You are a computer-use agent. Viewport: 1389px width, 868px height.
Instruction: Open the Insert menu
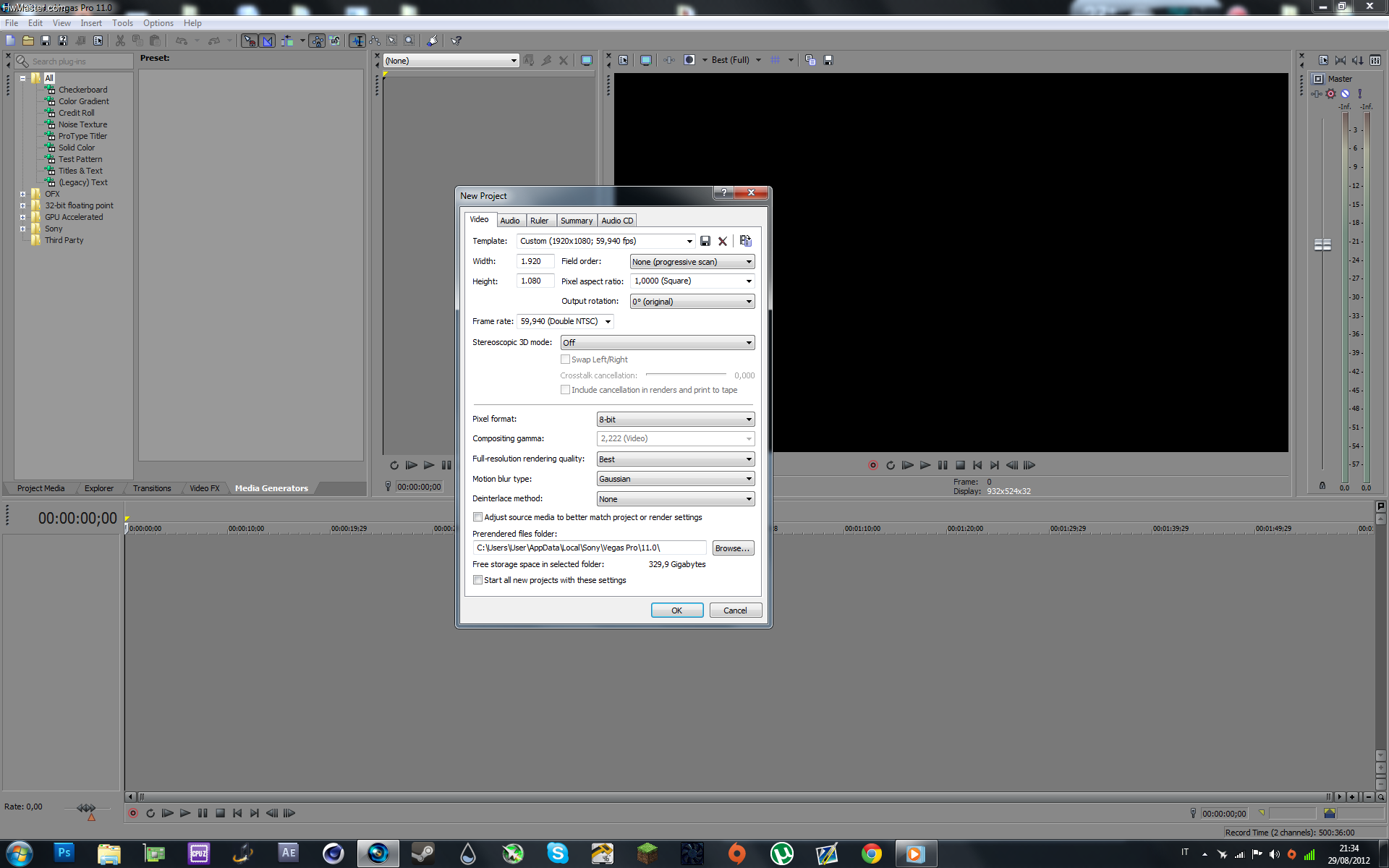[91, 23]
